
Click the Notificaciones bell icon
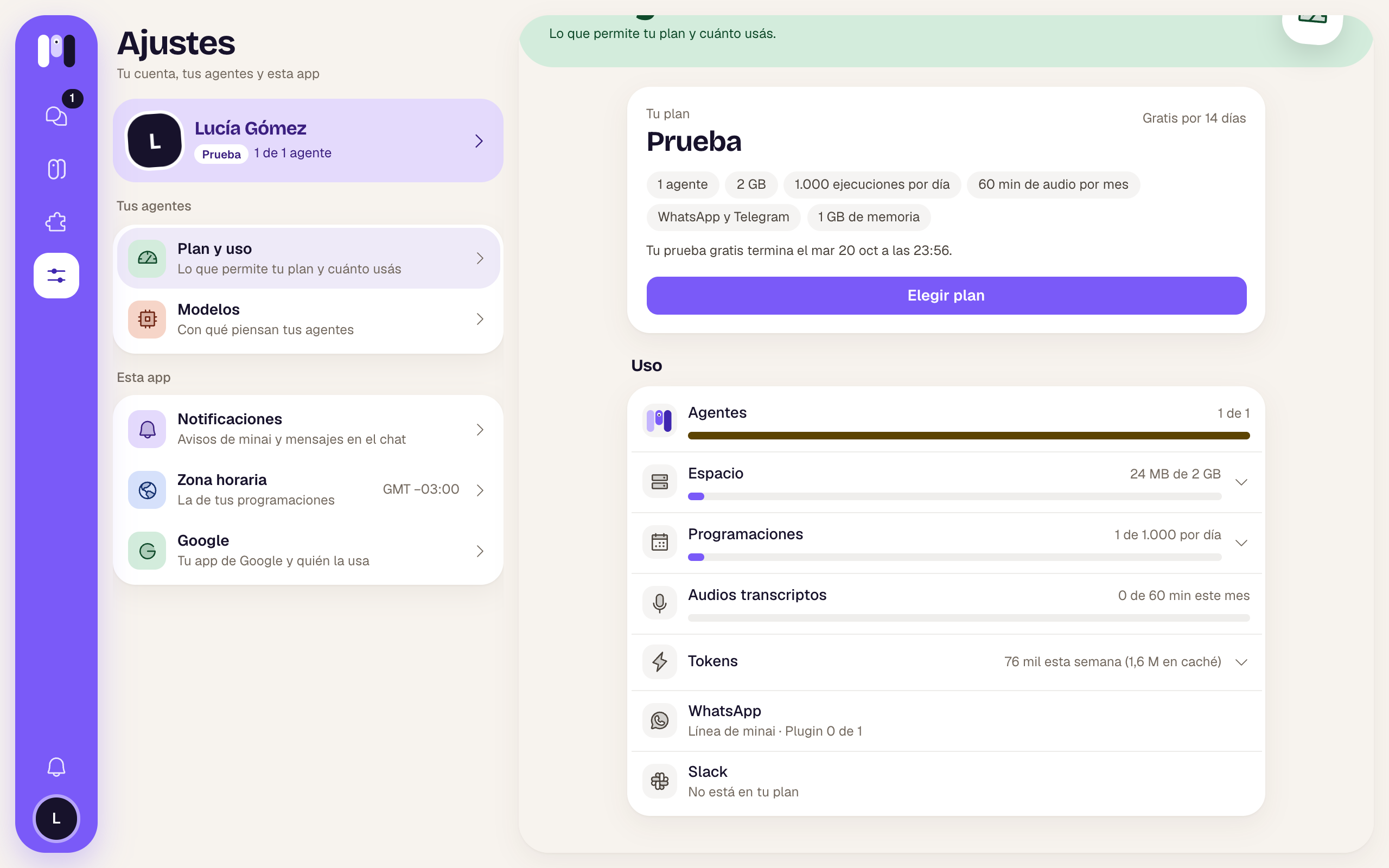click(148, 429)
